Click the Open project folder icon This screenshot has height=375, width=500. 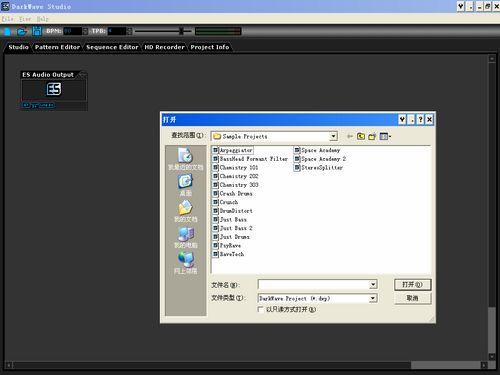22,32
